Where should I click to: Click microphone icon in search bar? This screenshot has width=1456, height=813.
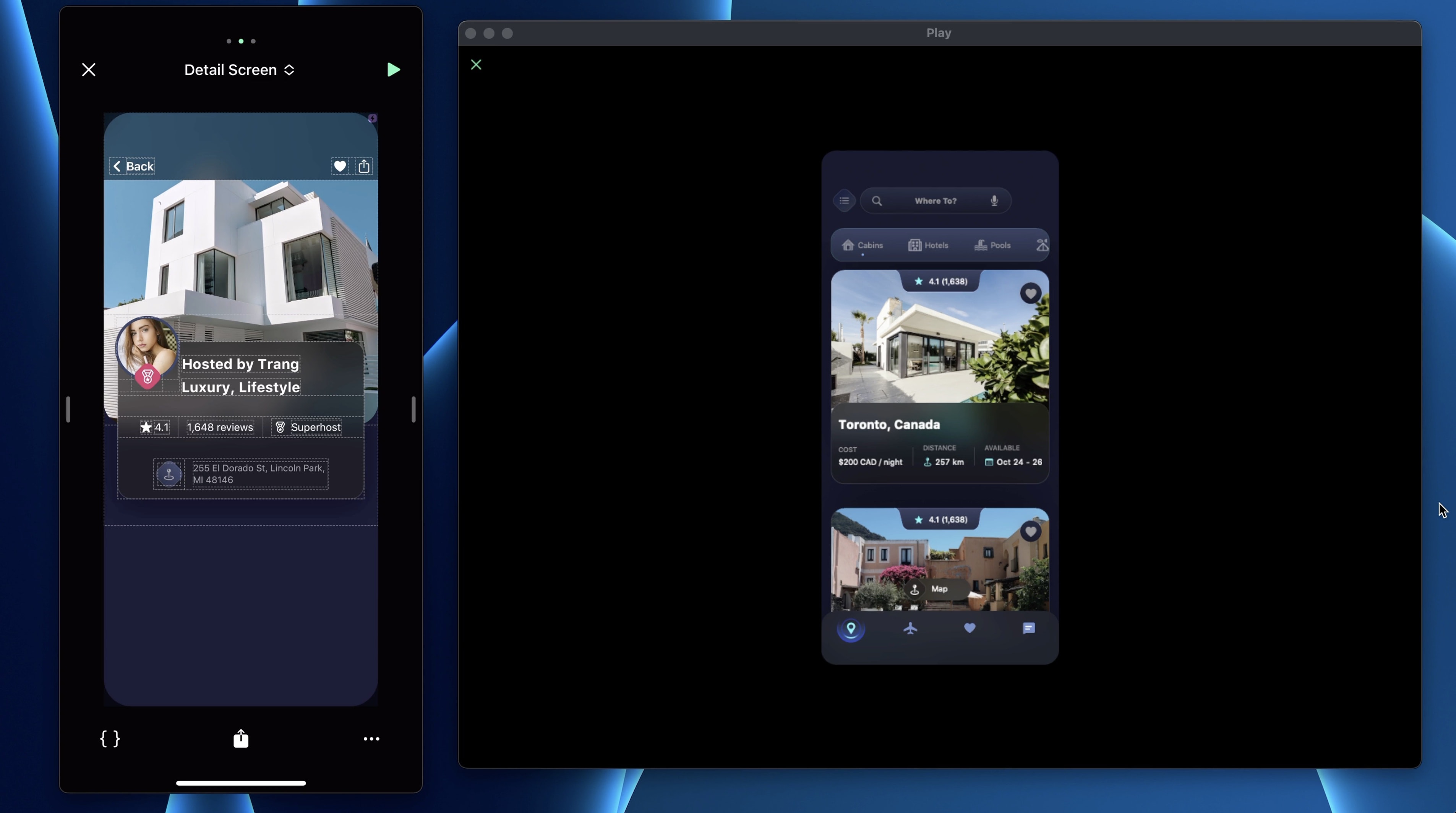click(994, 201)
